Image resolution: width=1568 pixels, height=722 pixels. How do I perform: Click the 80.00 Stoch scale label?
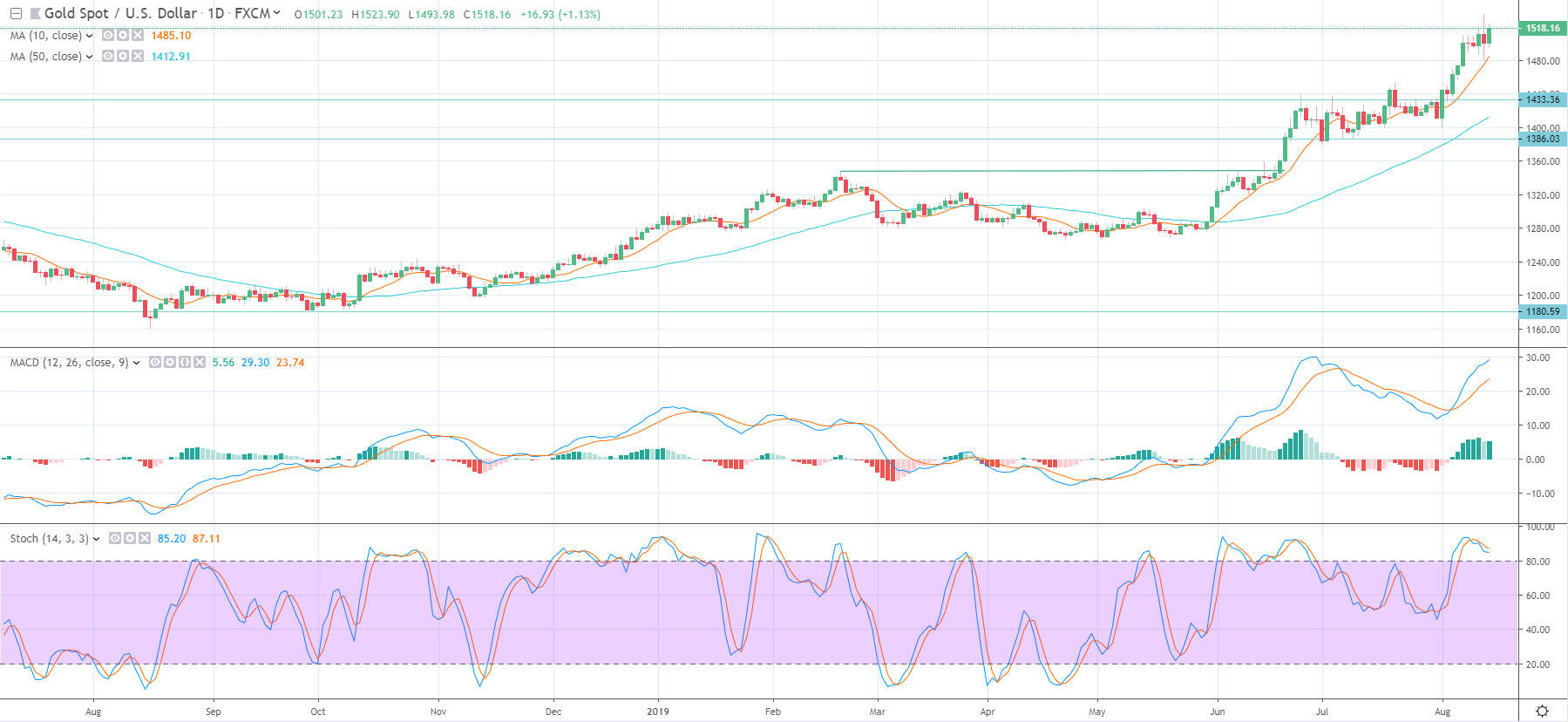pos(1537,562)
